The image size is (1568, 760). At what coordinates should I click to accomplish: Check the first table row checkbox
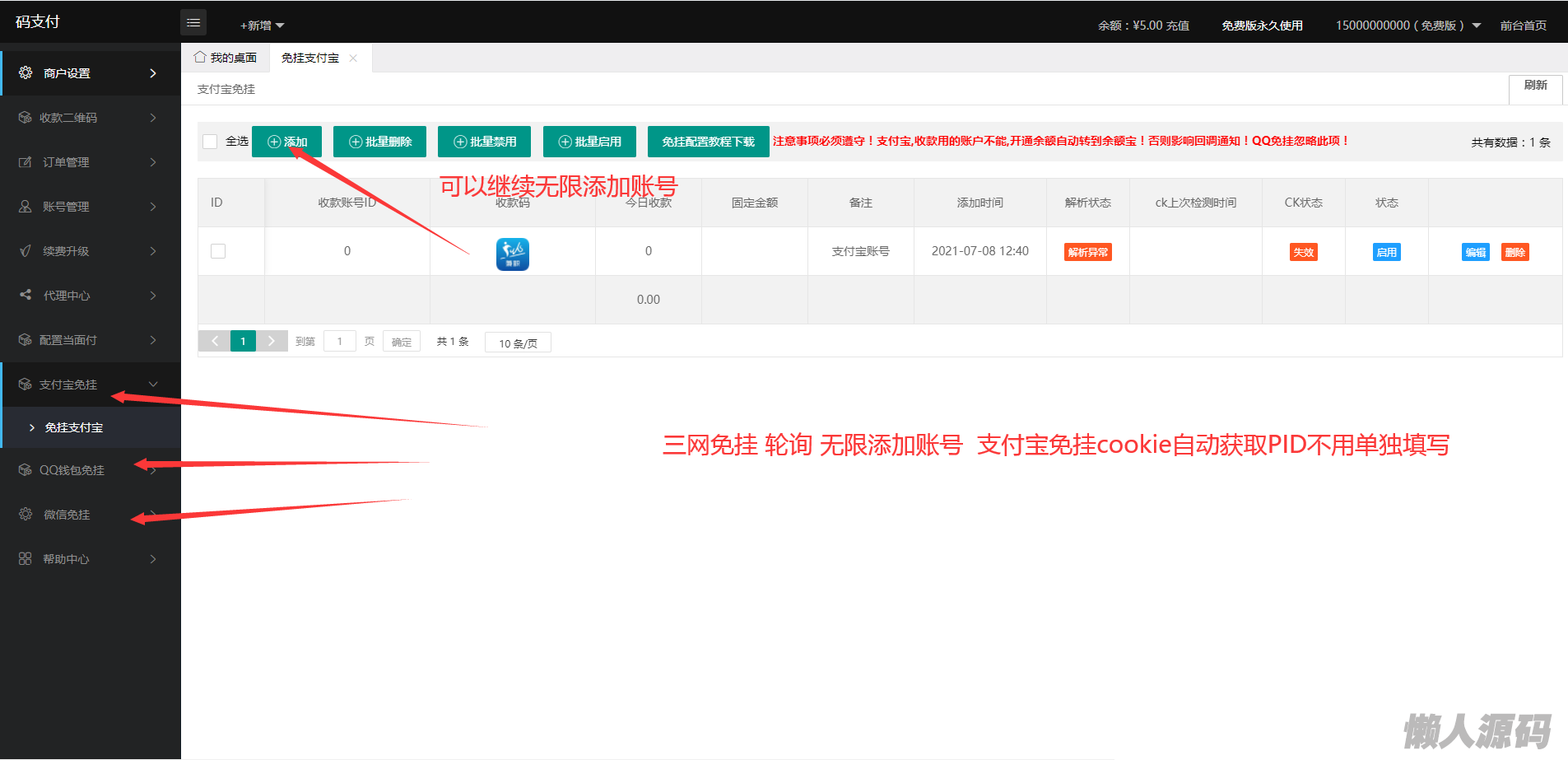click(218, 251)
